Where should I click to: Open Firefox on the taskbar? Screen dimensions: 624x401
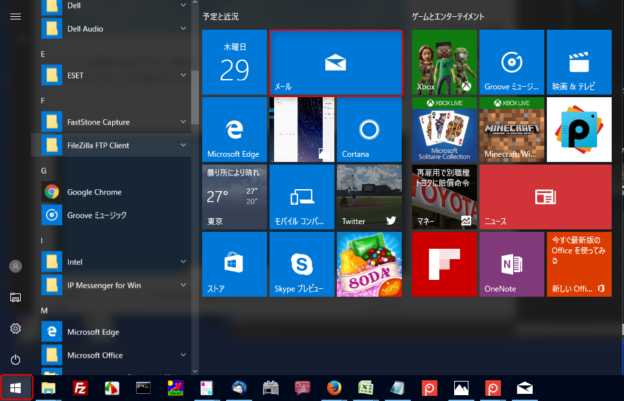tap(334, 387)
